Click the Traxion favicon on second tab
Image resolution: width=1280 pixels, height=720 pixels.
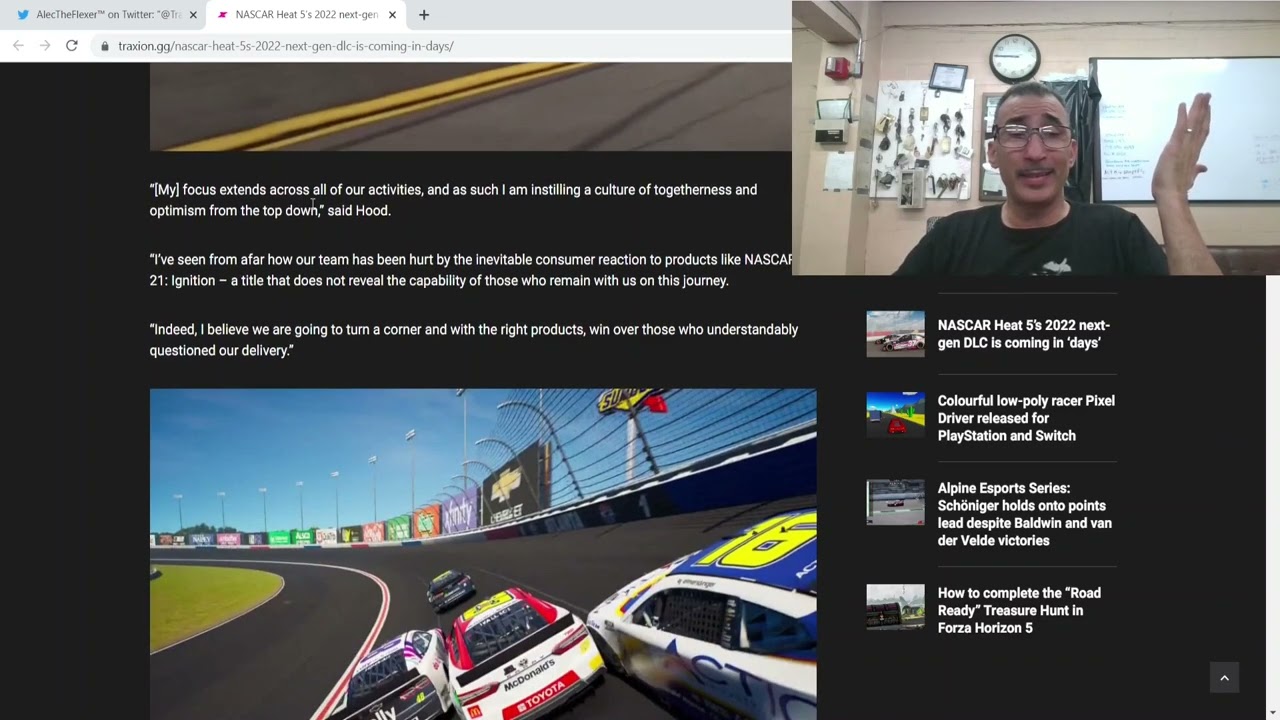click(x=222, y=15)
